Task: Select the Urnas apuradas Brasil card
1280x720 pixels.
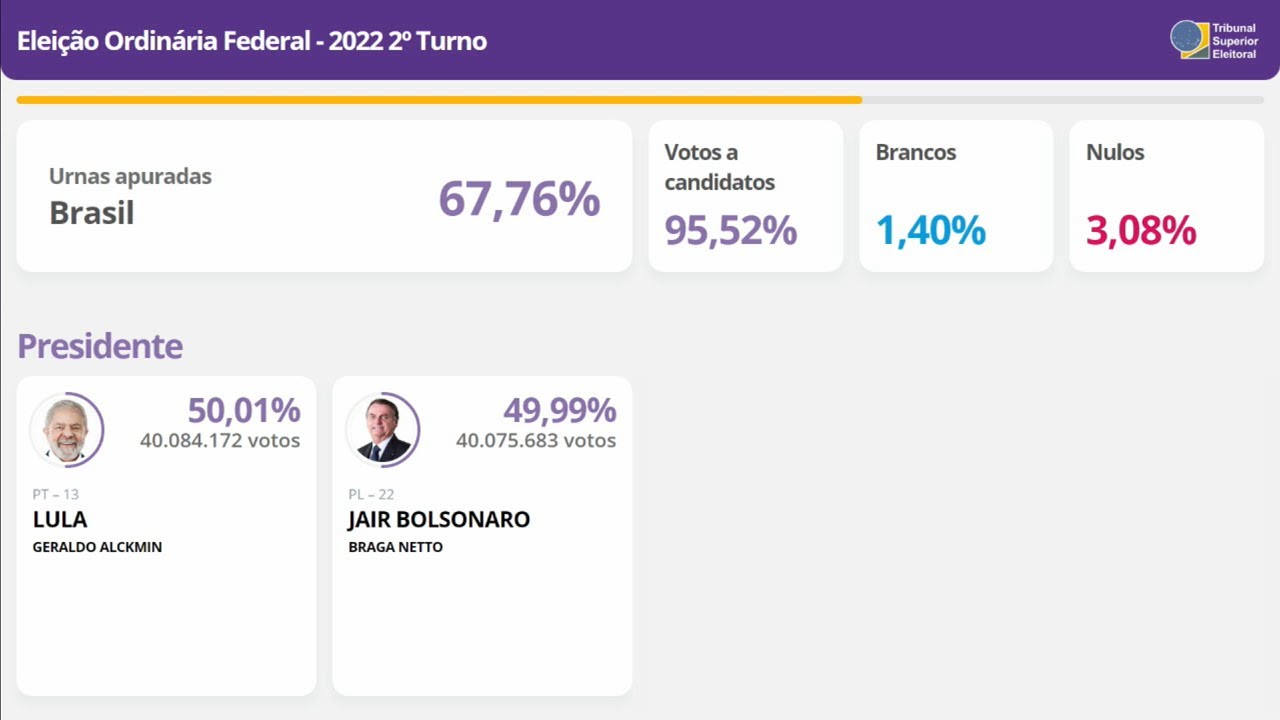Action: (324, 196)
